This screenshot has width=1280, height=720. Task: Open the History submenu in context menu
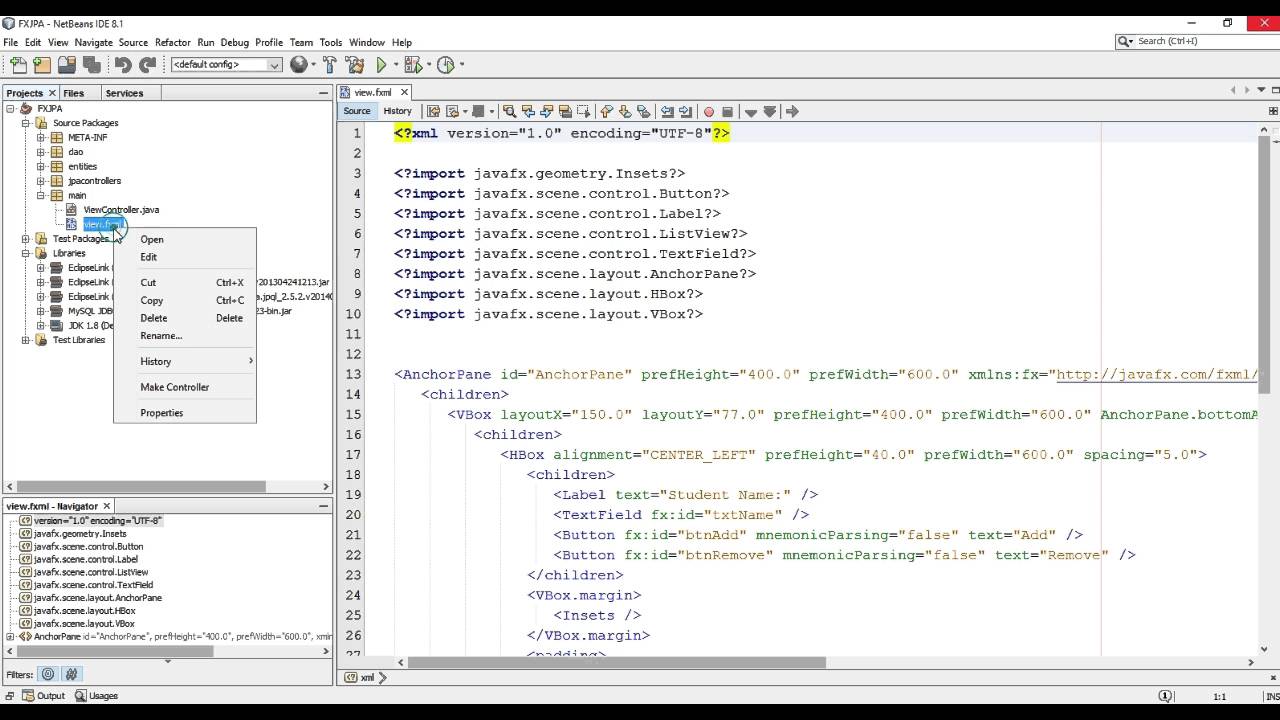point(184,361)
